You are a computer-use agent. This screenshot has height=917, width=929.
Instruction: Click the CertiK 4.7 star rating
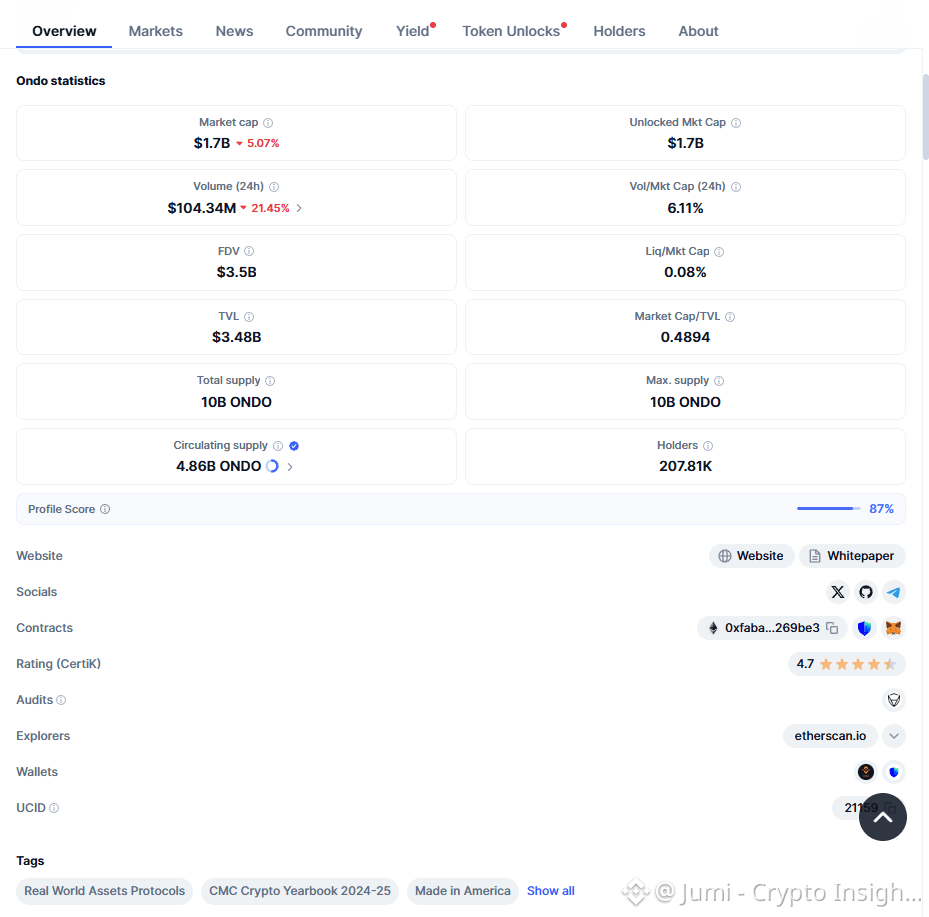[x=846, y=664]
